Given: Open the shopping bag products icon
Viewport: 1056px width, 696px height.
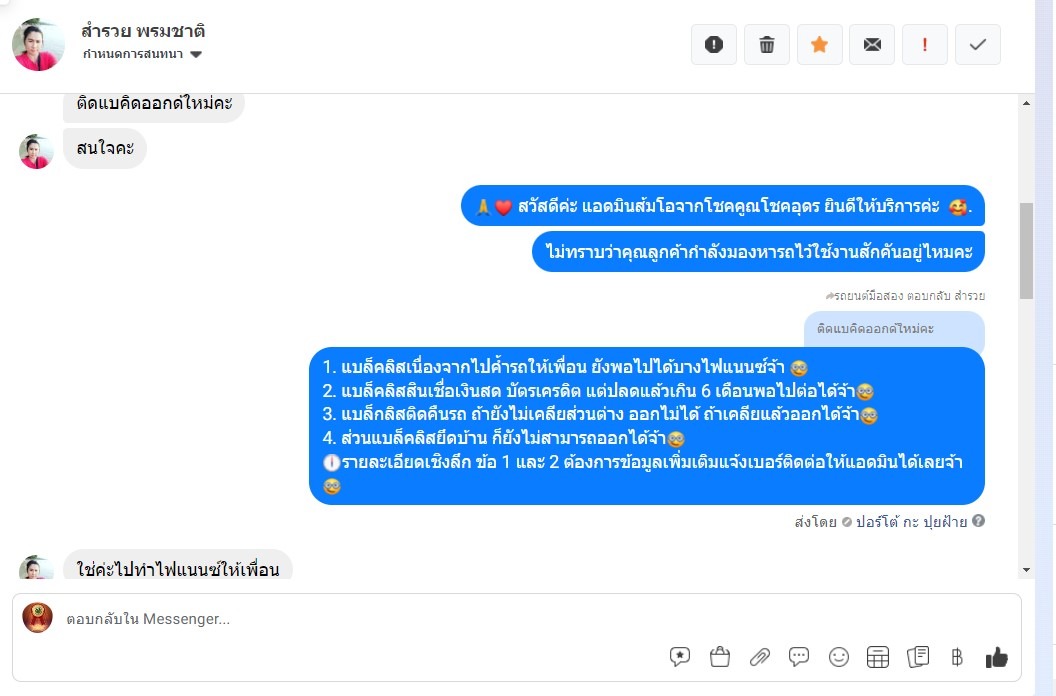Looking at the screenshot, I should tap(720, 657).
